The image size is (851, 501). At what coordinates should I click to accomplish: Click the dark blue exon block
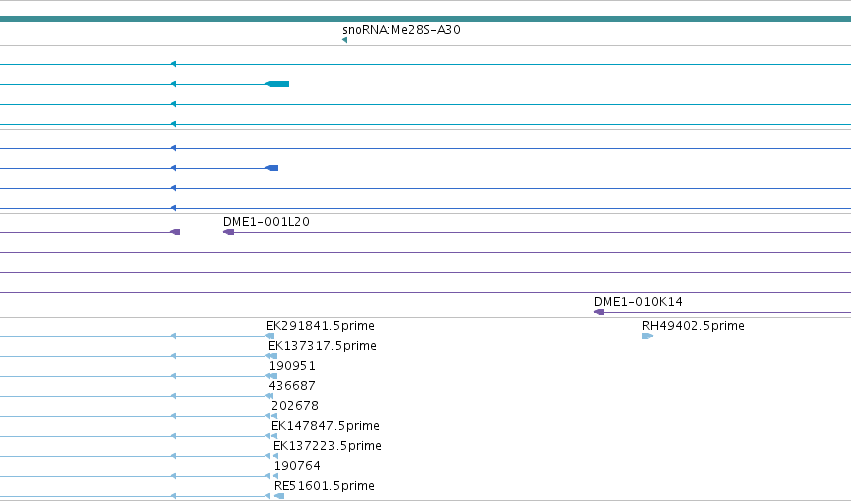click(x=272, y=168)
